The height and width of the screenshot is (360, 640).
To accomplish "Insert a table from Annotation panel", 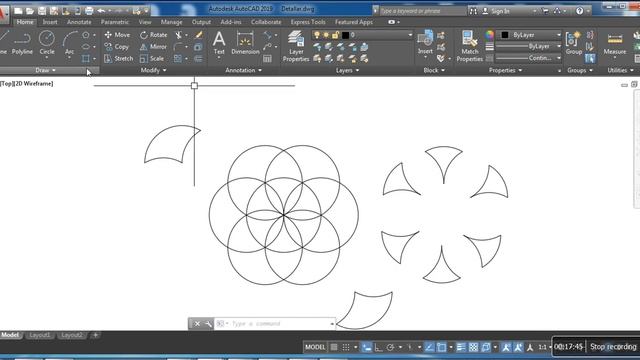I will coord(267,59).
